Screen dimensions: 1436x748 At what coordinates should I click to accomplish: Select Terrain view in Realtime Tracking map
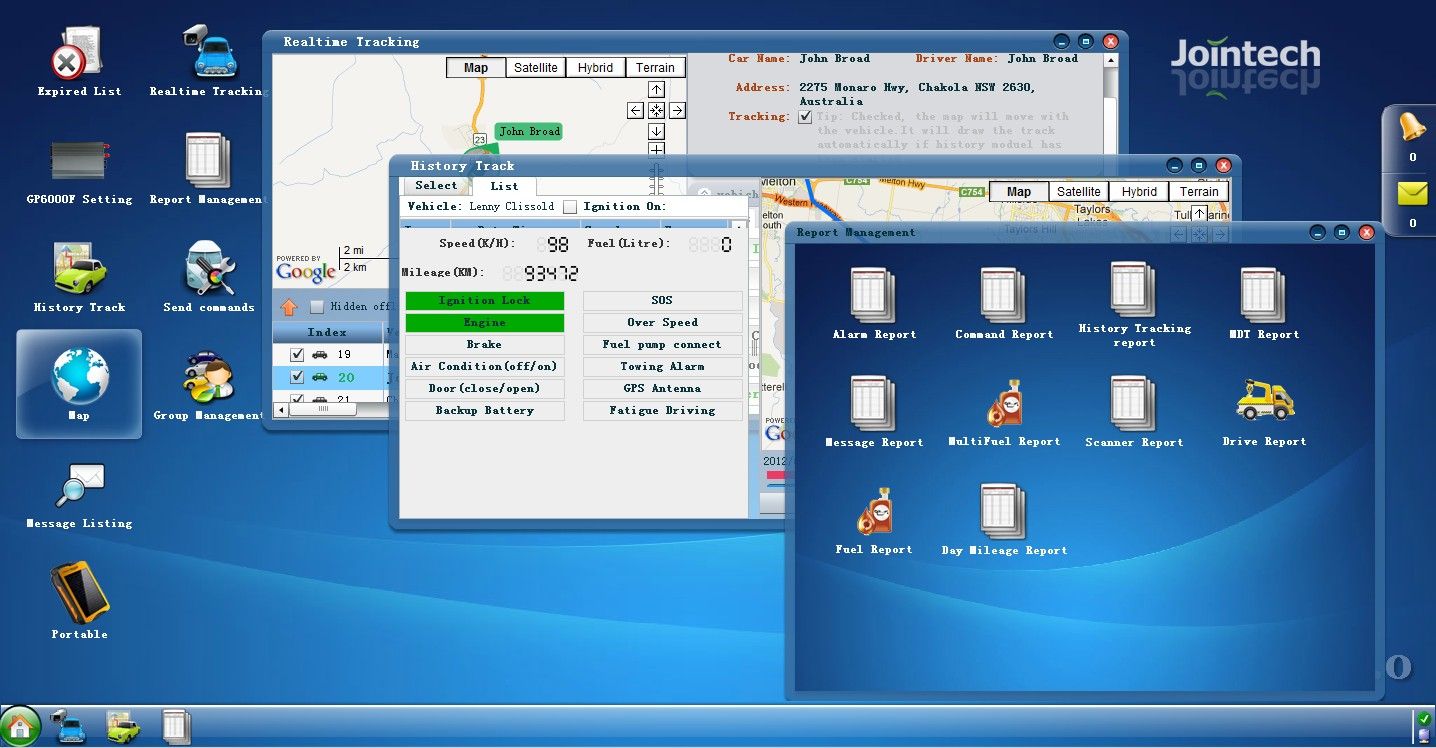tap(655, 68)
